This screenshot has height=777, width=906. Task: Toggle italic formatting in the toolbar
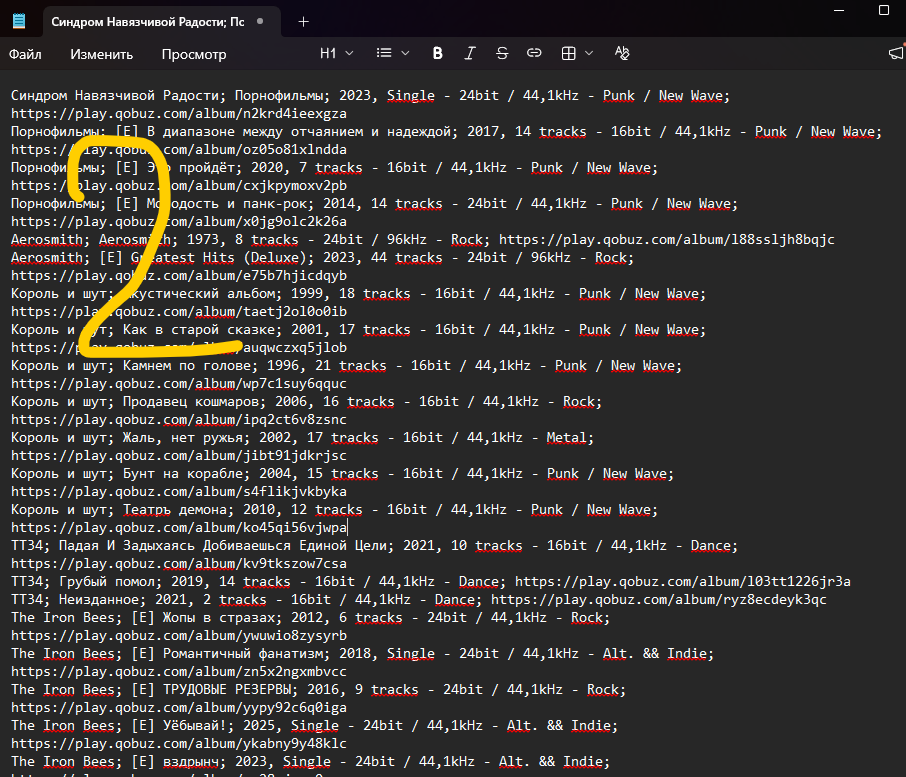(x=470, y=53)
